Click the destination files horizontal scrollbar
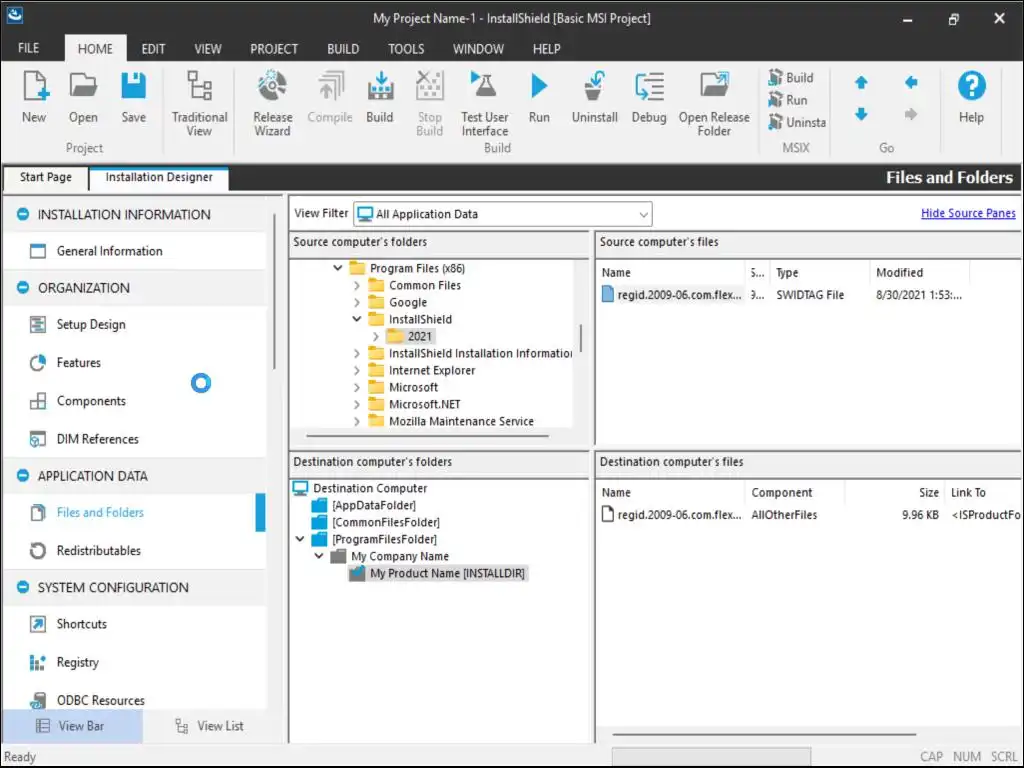The height and width of the screenshot is (768, 1024). [764, 734]
